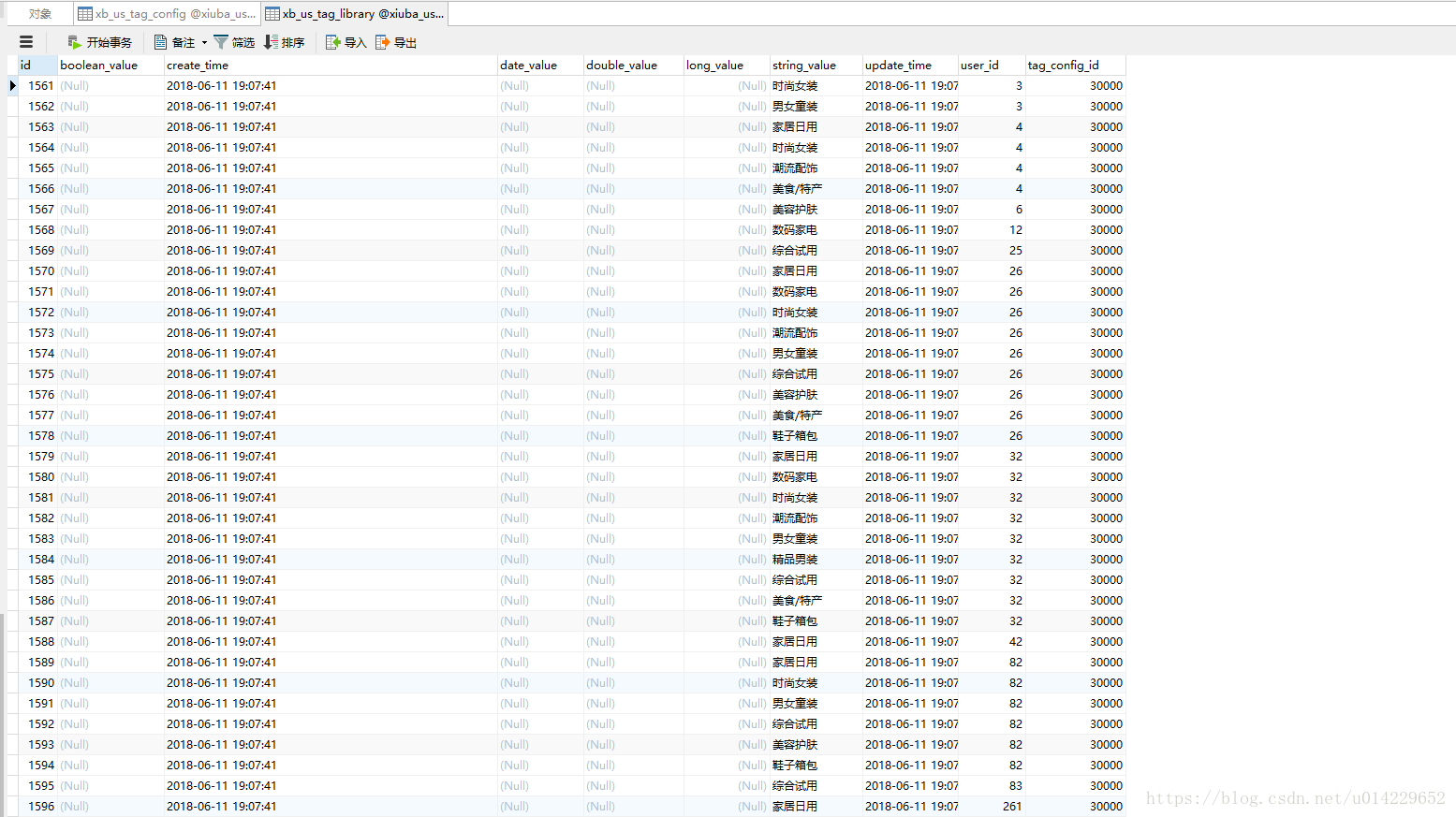Select row header of row 1580

click(x=12, y=477)
